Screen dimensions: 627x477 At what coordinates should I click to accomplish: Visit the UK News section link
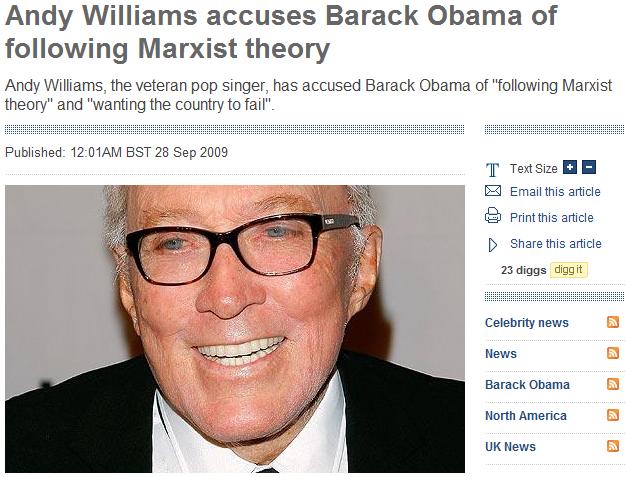510,447
